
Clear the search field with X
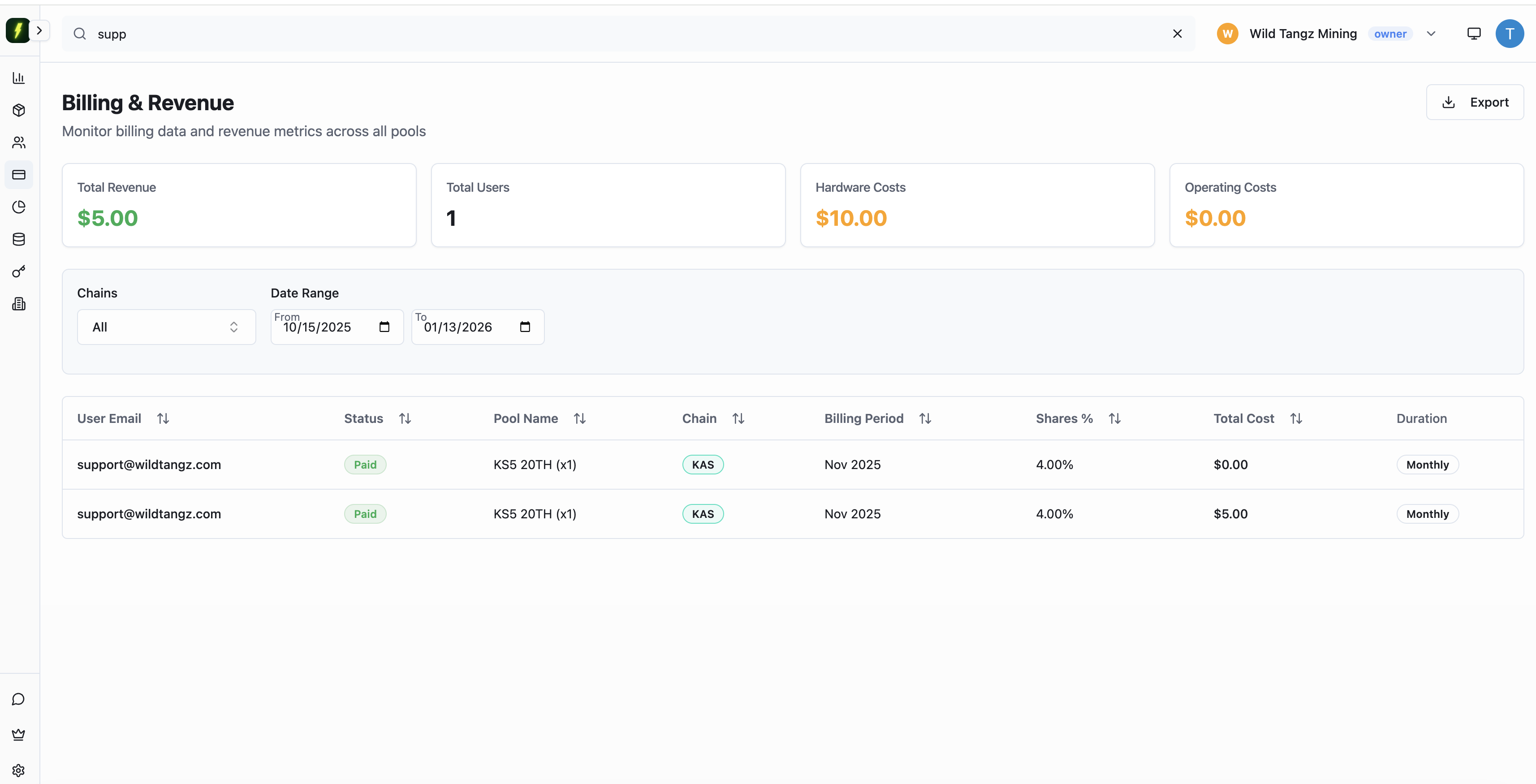[x=1177, y=34]
